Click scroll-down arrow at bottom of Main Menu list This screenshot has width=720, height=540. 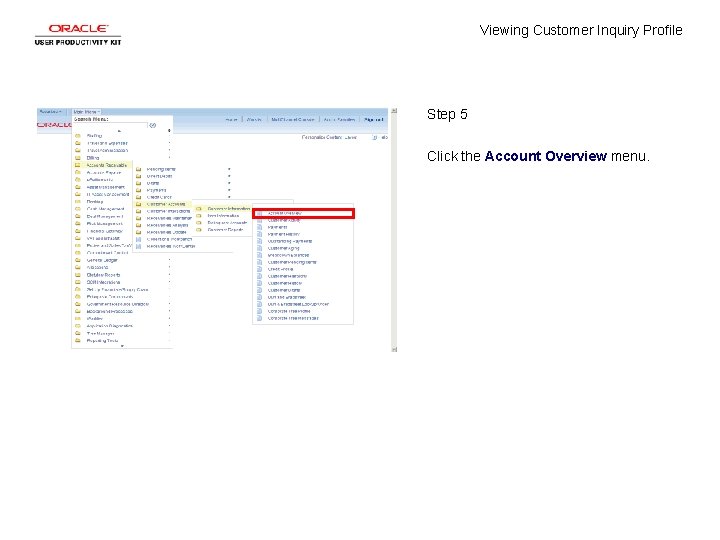(x=122, y=346)
